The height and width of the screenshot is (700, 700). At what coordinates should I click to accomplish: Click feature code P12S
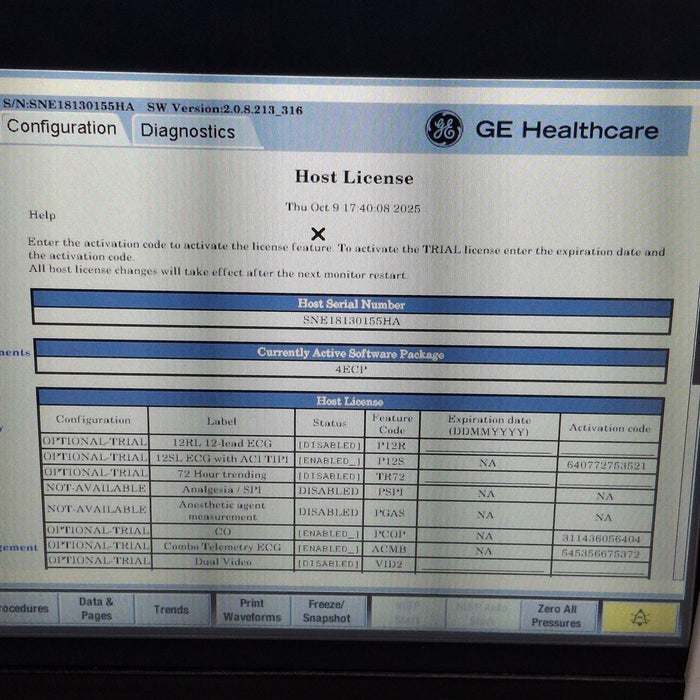pyautogui.click(x=391, y=461)
